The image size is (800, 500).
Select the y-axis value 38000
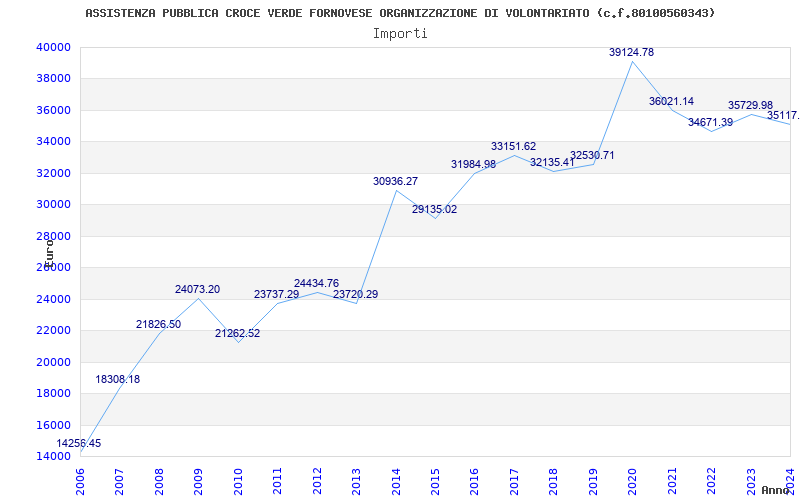(53, 79)
